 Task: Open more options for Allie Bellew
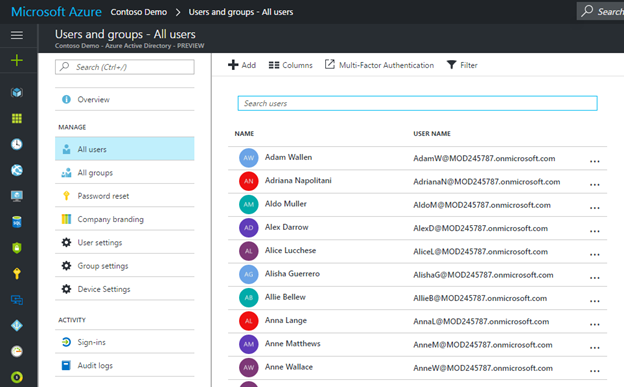[595, 301]
